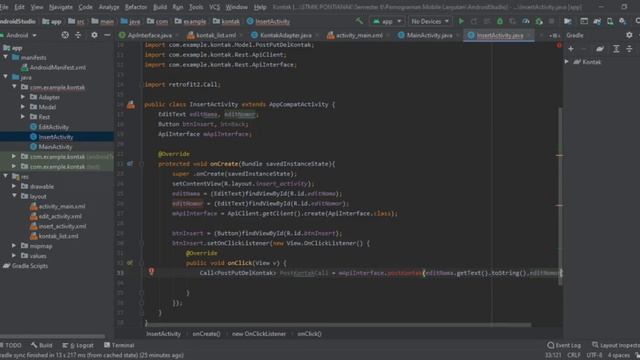Expand the Model package

[23, 107]
